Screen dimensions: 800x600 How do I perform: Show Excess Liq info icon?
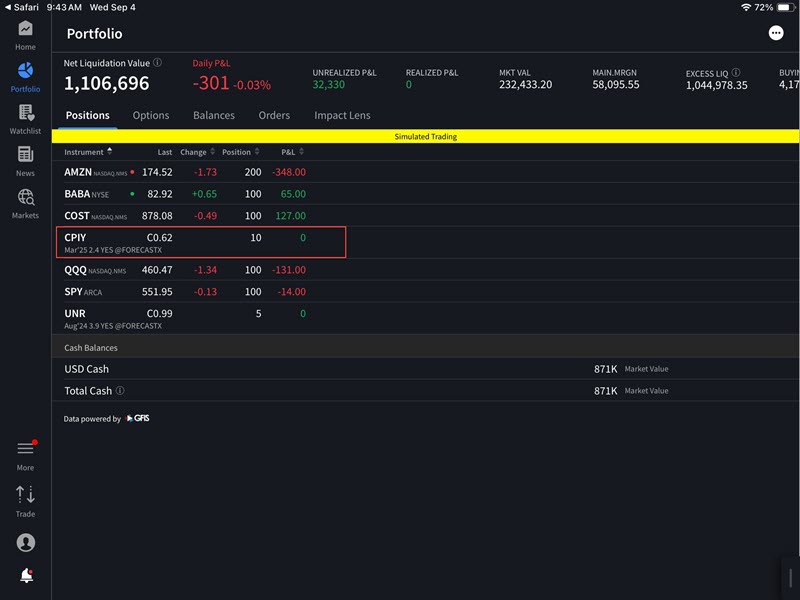736,72
